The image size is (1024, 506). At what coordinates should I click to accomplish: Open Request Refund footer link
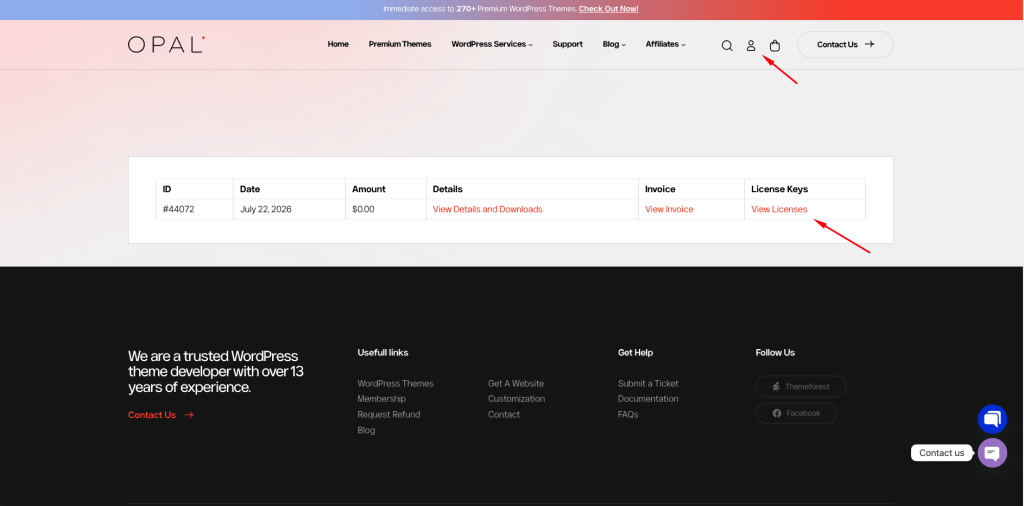point(389,415)
